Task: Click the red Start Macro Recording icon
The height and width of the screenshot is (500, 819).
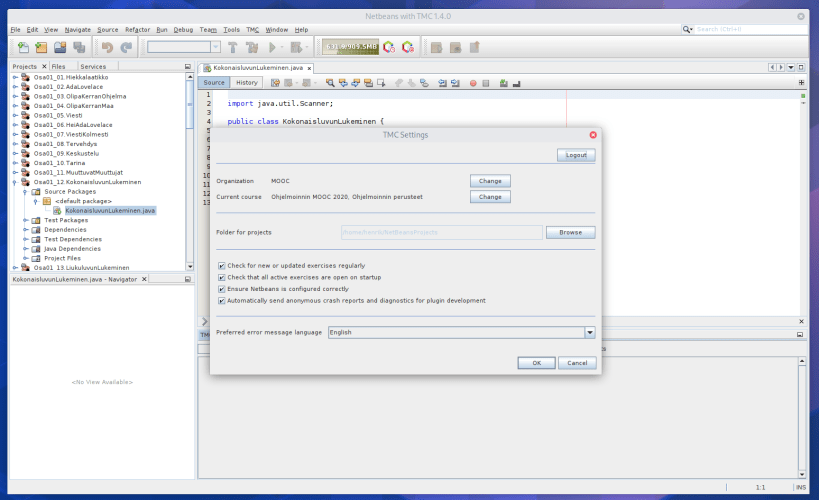Action: pyautogui.click(x=473, y=83)
